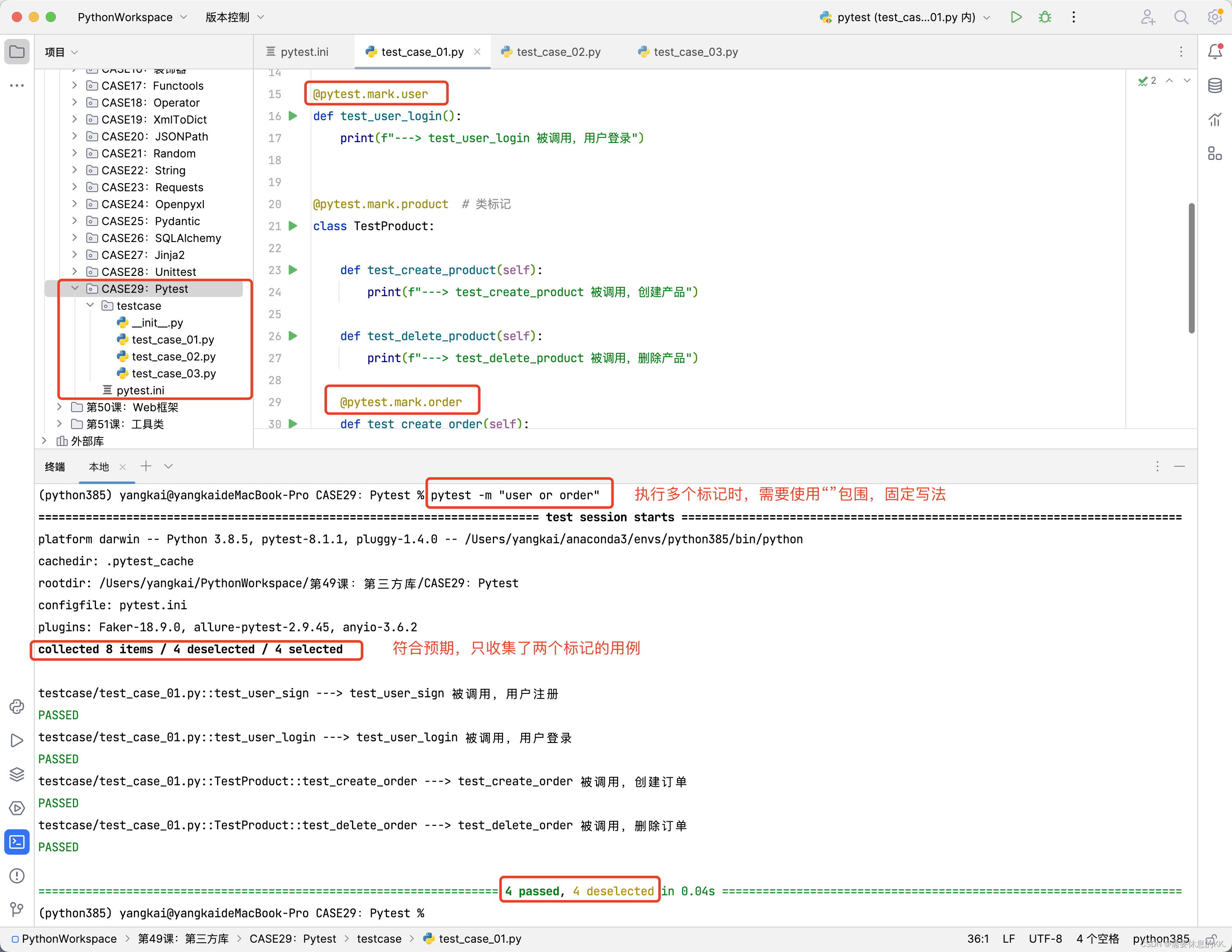Click 第49课: 第三方库 breadcrumb
The image size is (1232, 952).
[x=183, y=939]
